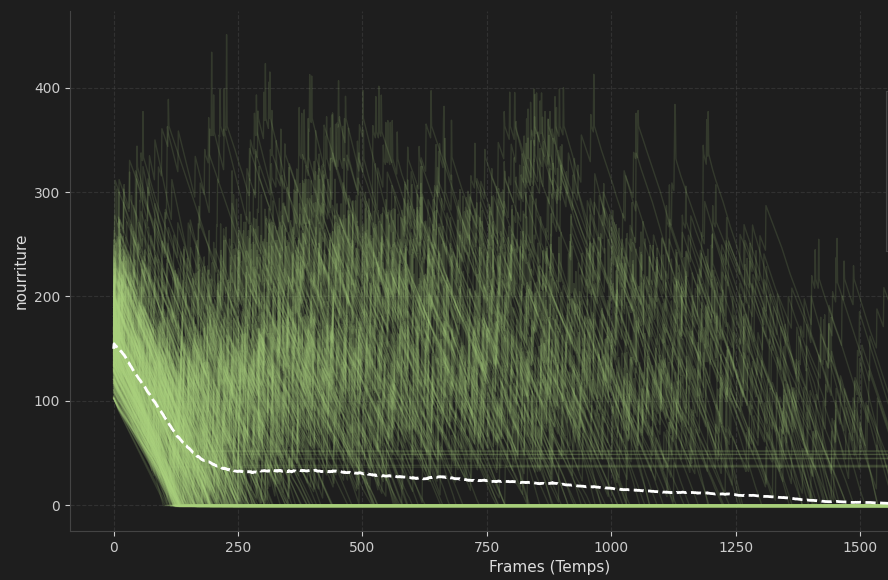Image resolution: width=888 pixels, height=580 pixels.
Task: Click the 0 tick label on x-axis
Action: (114, 547)
